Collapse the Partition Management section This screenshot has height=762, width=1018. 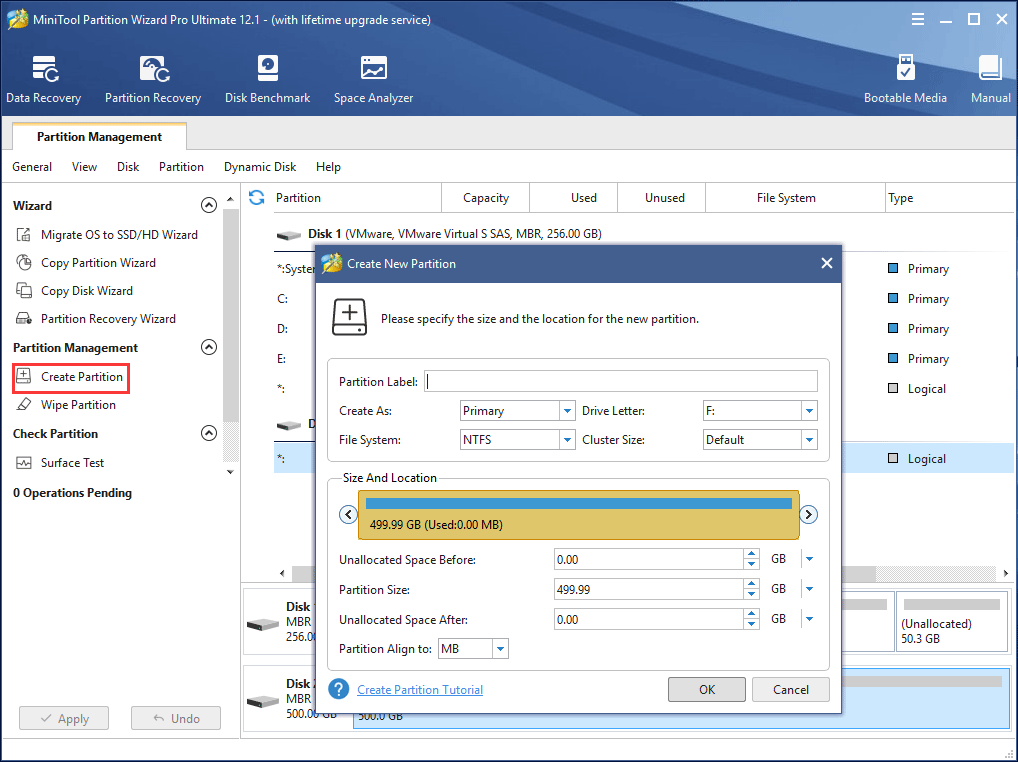click(208, 347)
